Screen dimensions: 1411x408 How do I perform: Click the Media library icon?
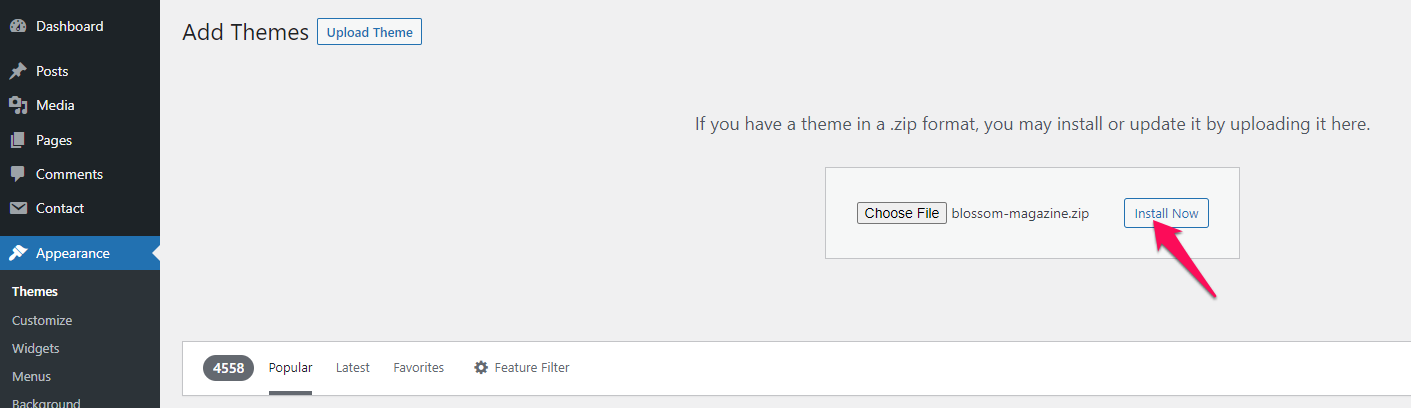coord(18,106)
